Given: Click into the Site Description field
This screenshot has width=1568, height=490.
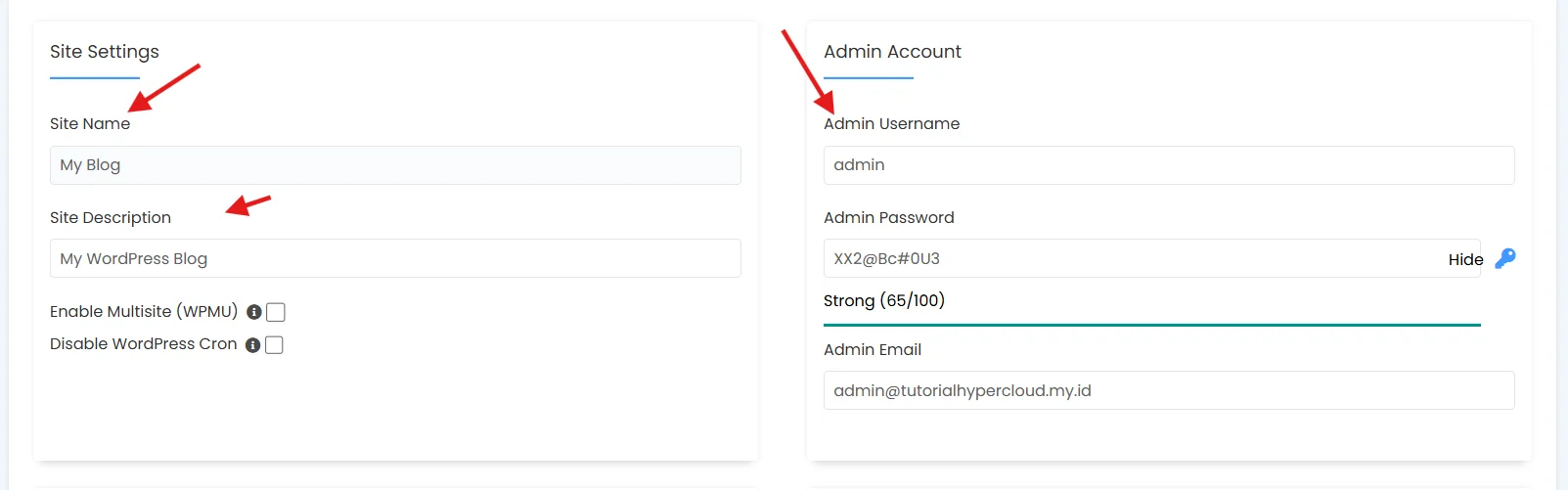Looking at the screenshot, I should pos(395,258).
